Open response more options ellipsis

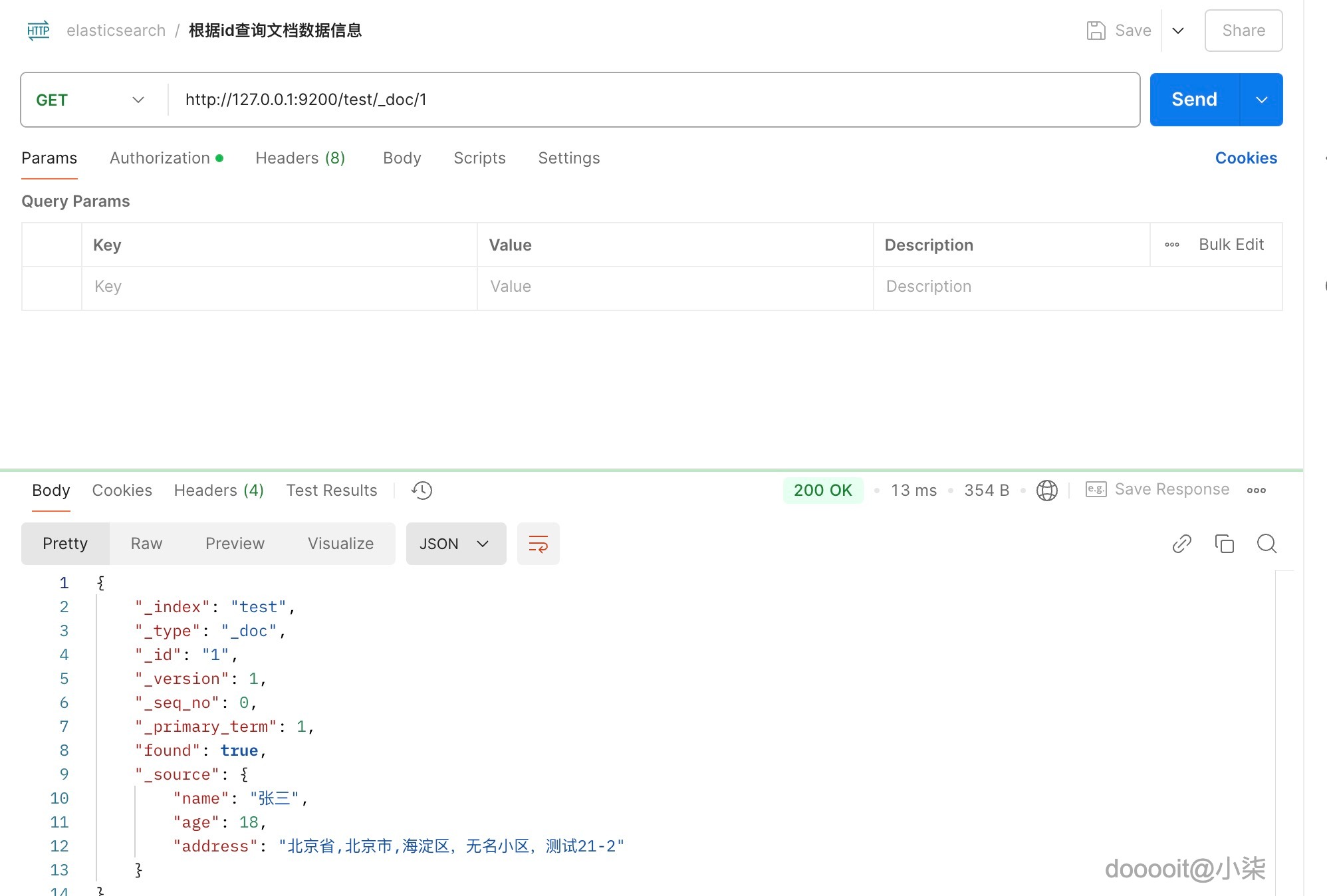[1256, 491]
